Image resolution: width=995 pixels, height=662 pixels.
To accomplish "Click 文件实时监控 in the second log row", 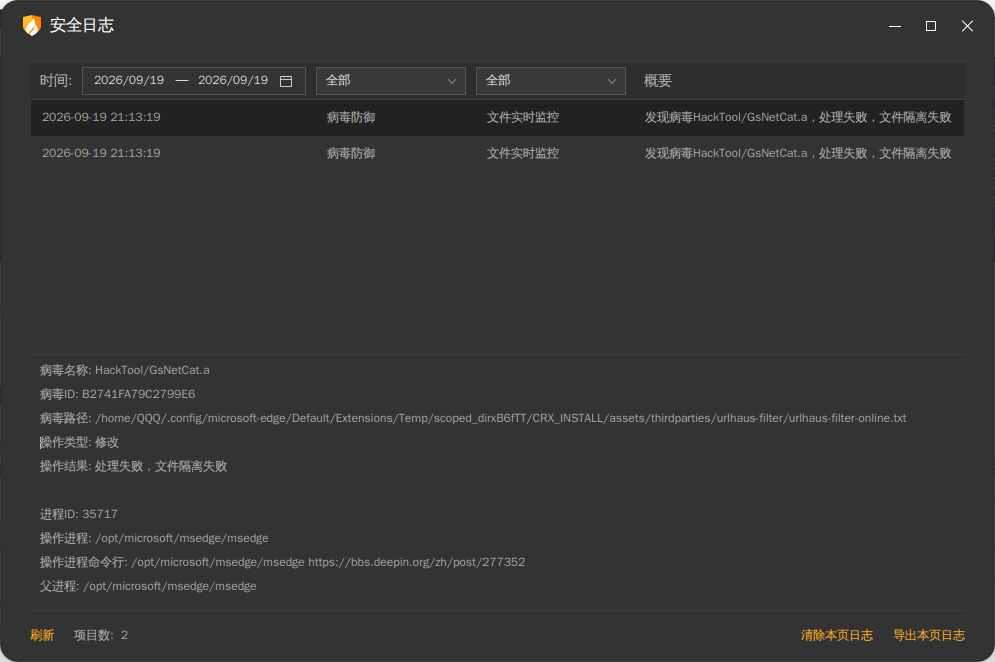I will 523,154.
